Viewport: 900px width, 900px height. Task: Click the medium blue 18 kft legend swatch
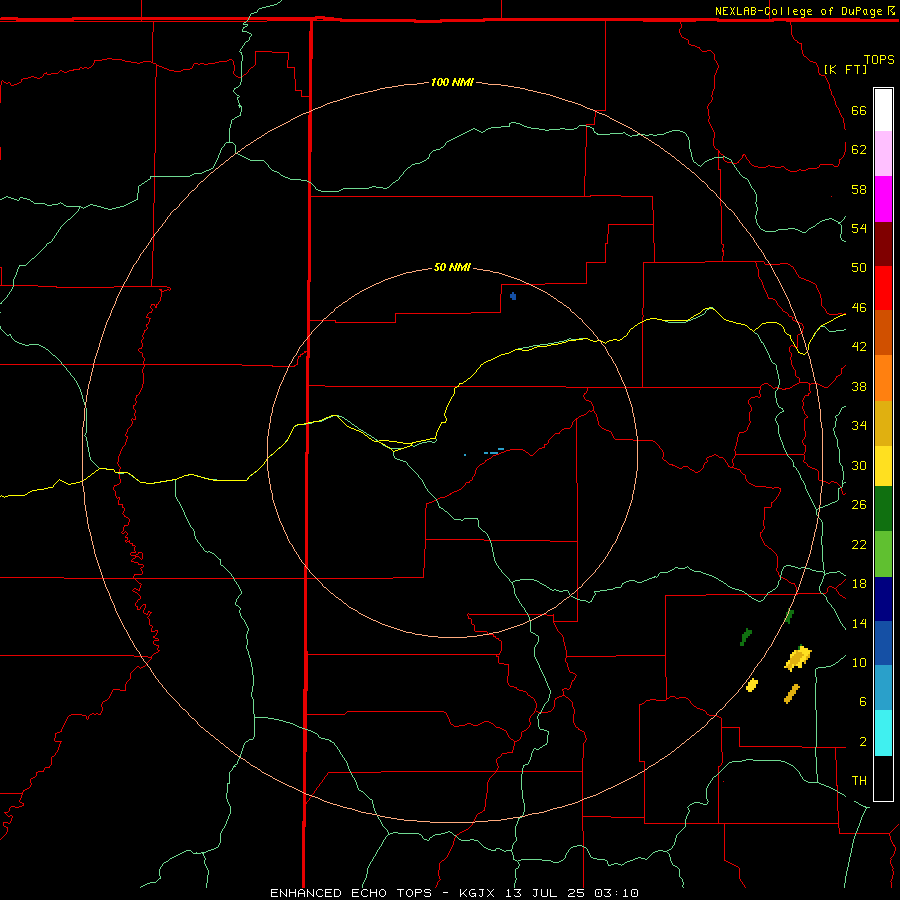tap(883, 643)
